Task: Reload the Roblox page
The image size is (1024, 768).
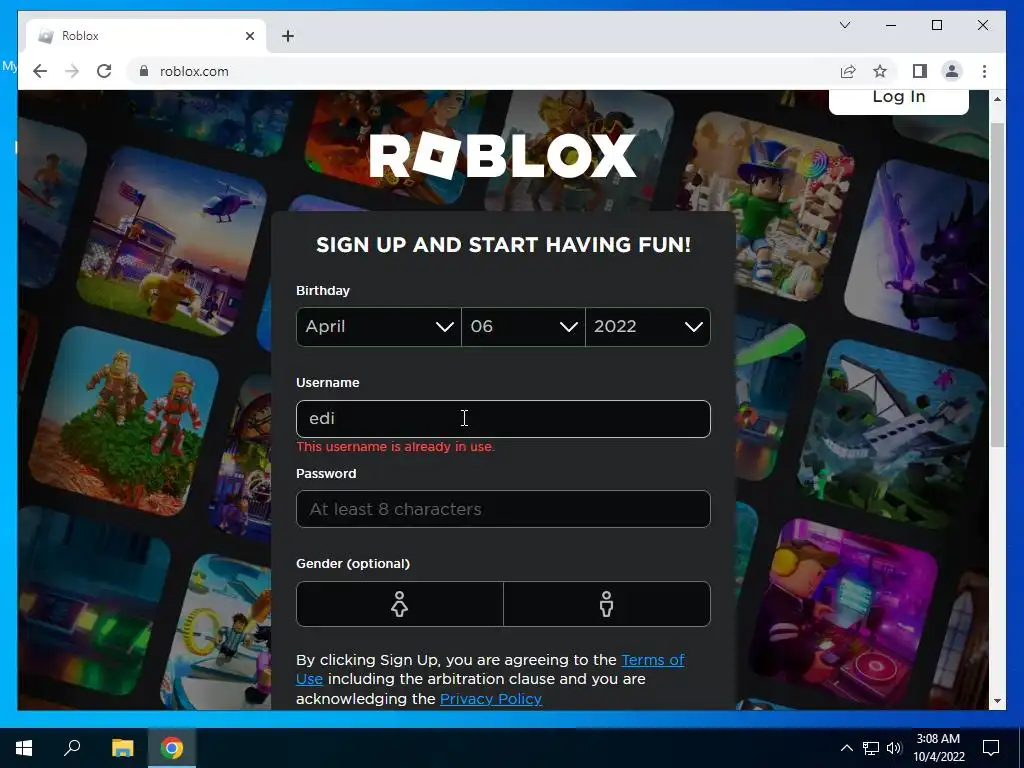Action: click(x=104, y=71)
